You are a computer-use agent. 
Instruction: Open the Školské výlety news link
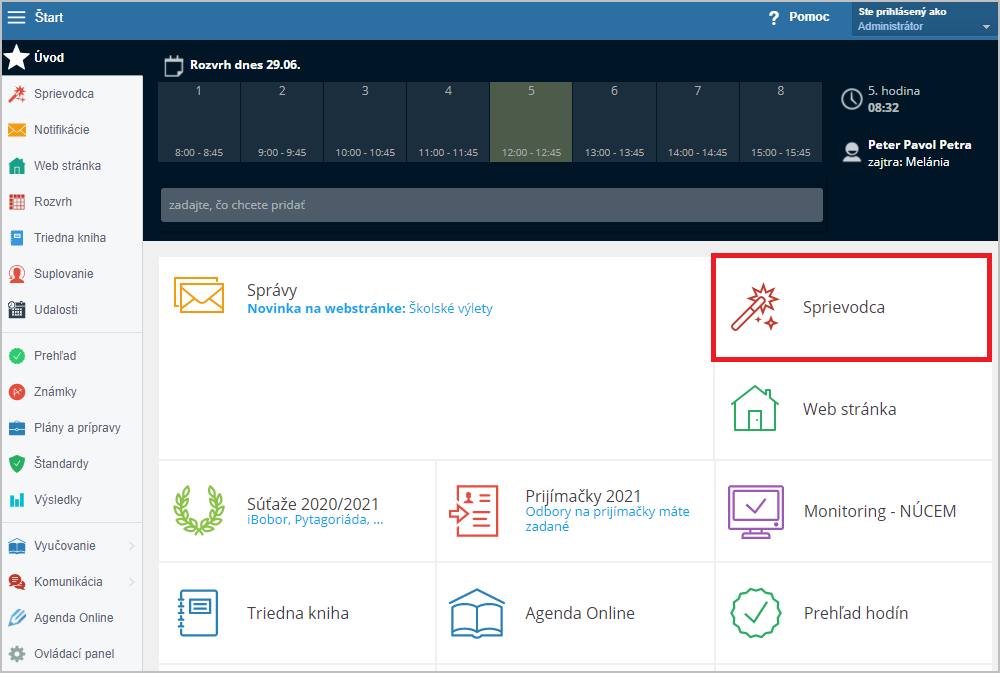tap(450, 309)
